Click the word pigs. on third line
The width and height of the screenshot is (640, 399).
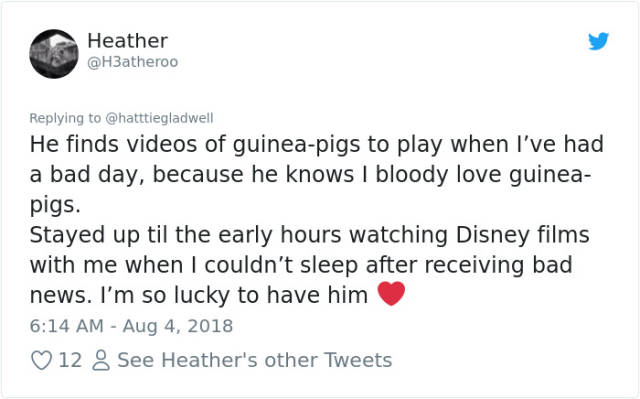pyautogui.click(x=55, y=205)
